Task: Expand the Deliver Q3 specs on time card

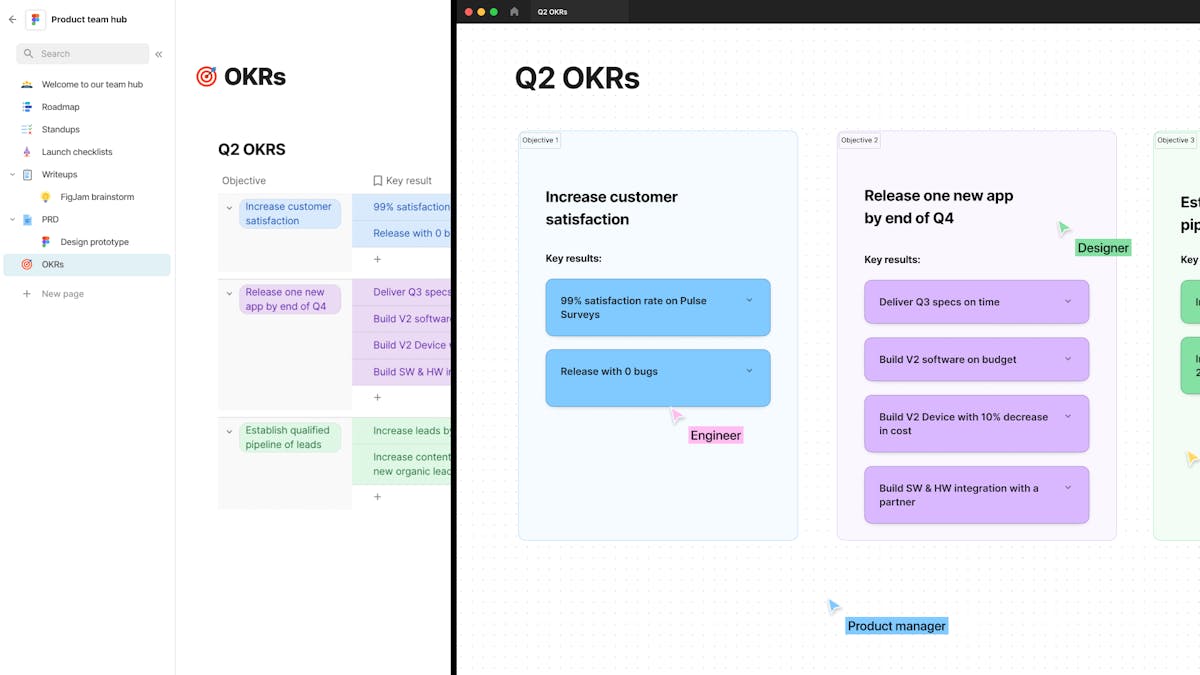Action: 1067,301
